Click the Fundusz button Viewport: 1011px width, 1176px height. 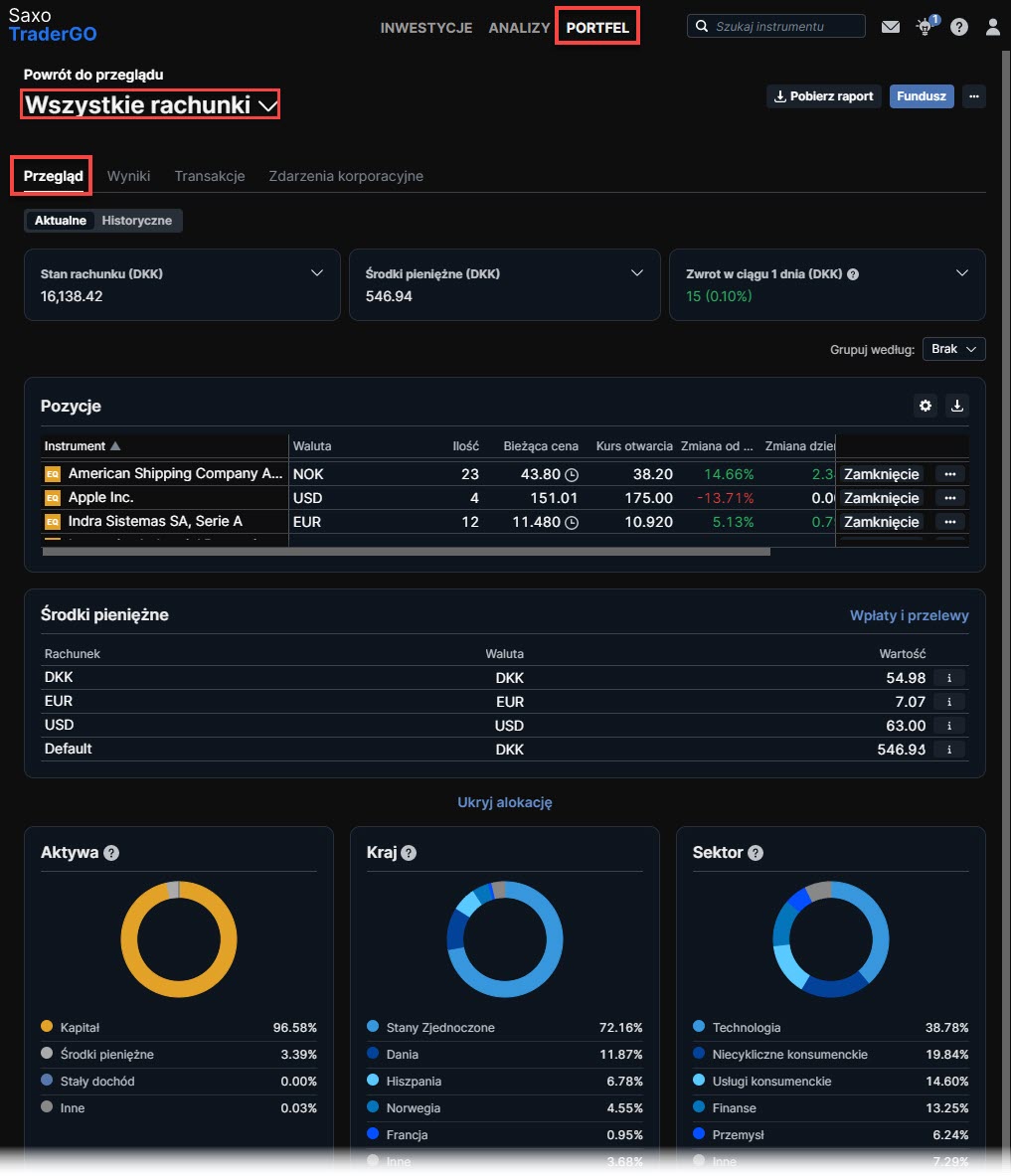point(921,96)
